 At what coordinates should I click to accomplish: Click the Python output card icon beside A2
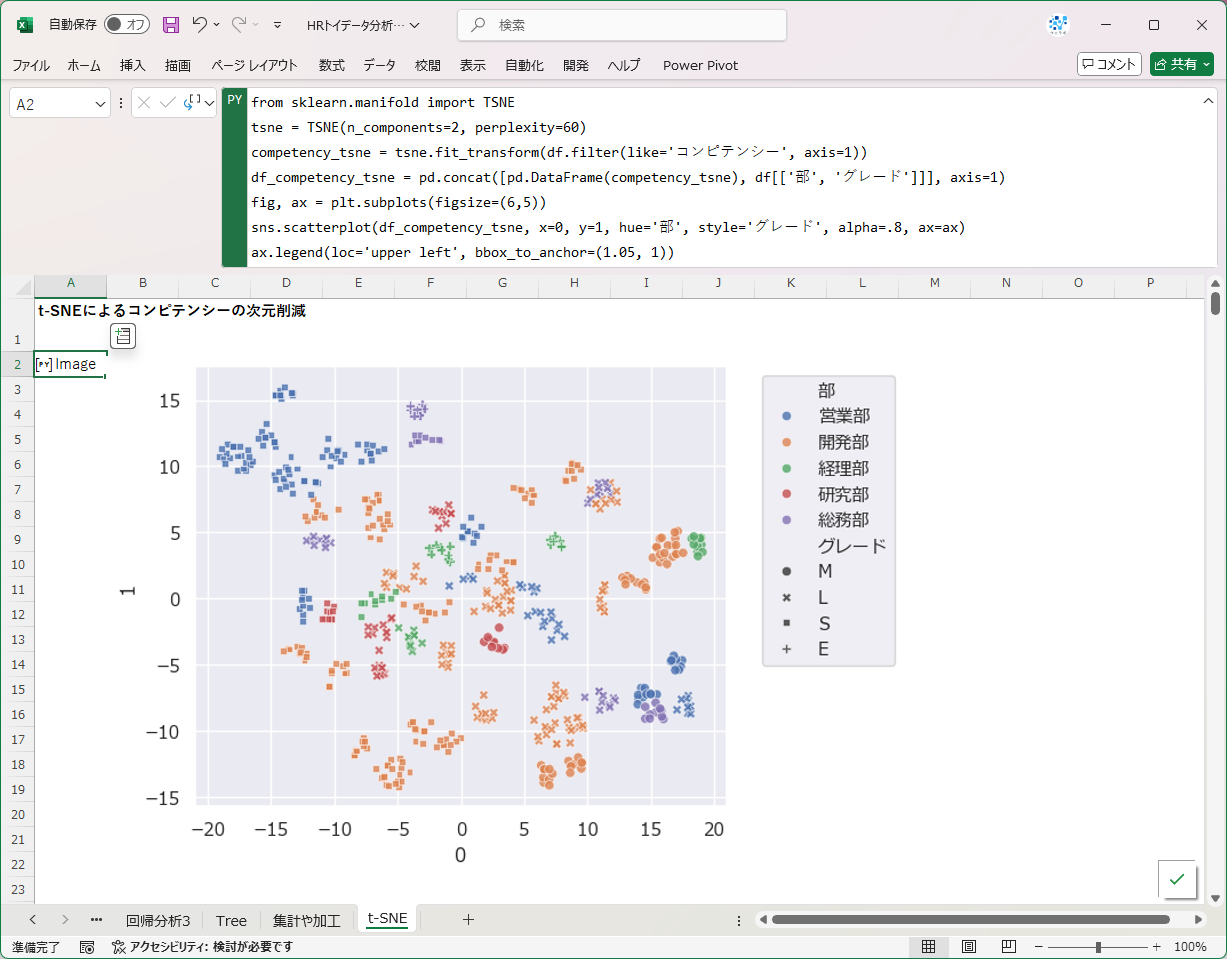pyautogui.click(x=123, y=336)
